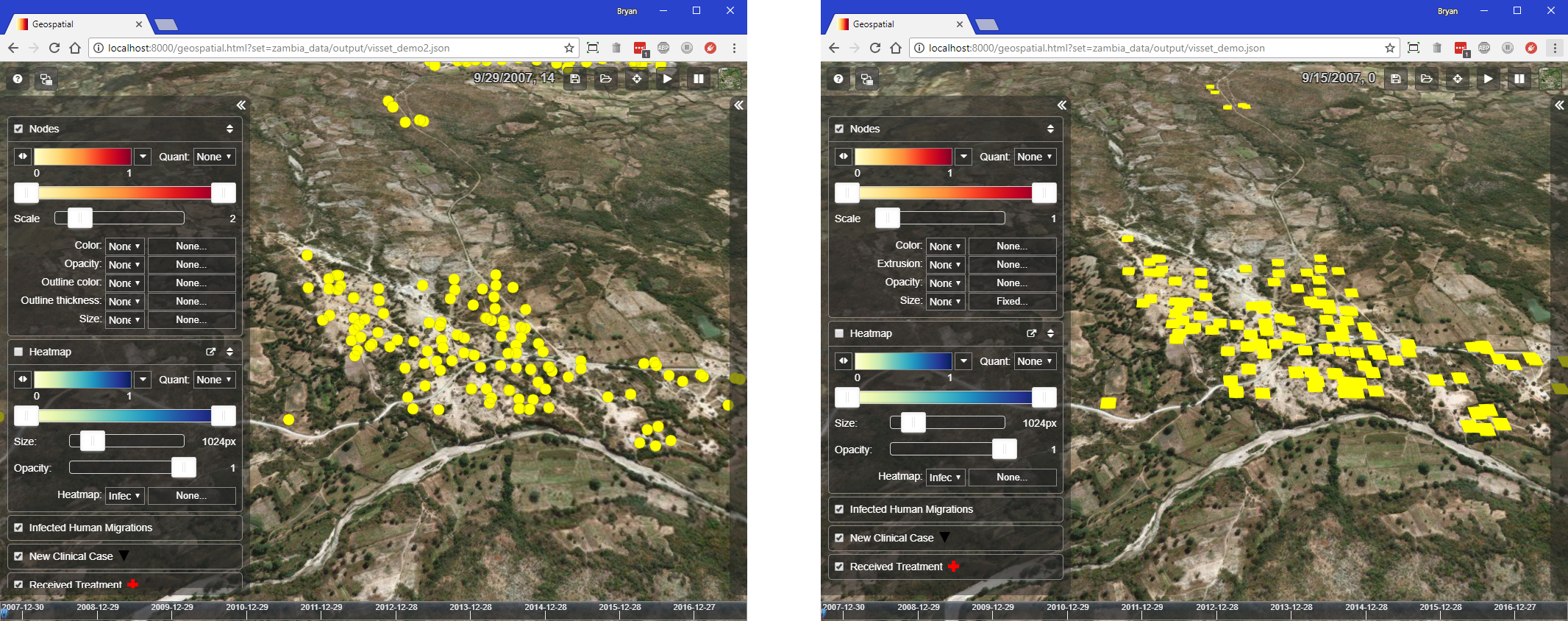
Task: Toggle New Clinical Case in right window
Action: click(x=839, y=538)
